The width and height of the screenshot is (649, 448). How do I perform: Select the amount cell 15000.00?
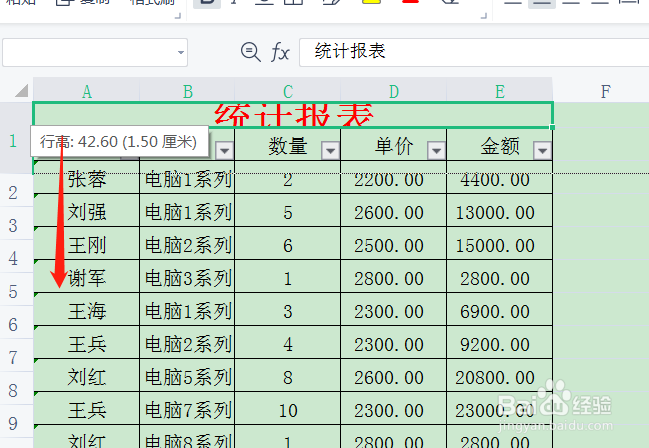(500, 245)
